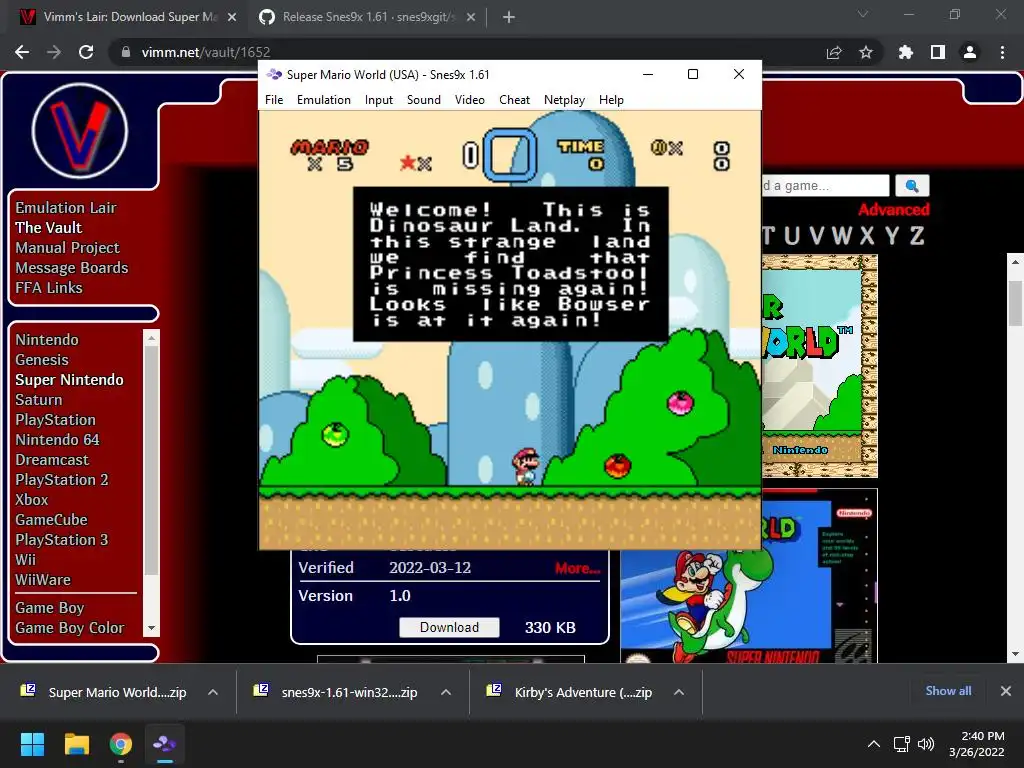Open The Vault link
The width and height of the screenshot is (1024, 768).
49,228
